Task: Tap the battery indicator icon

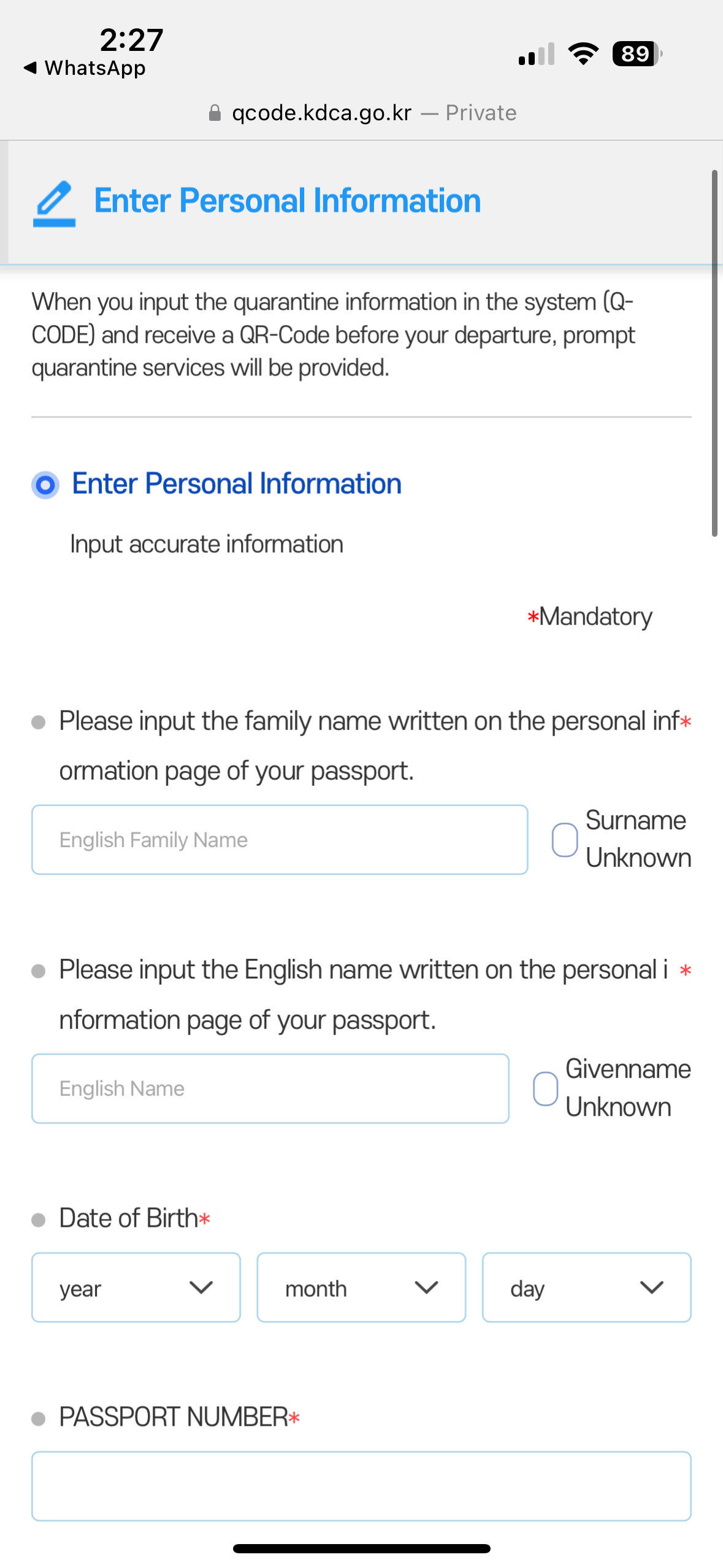Action: pos(637,54)
